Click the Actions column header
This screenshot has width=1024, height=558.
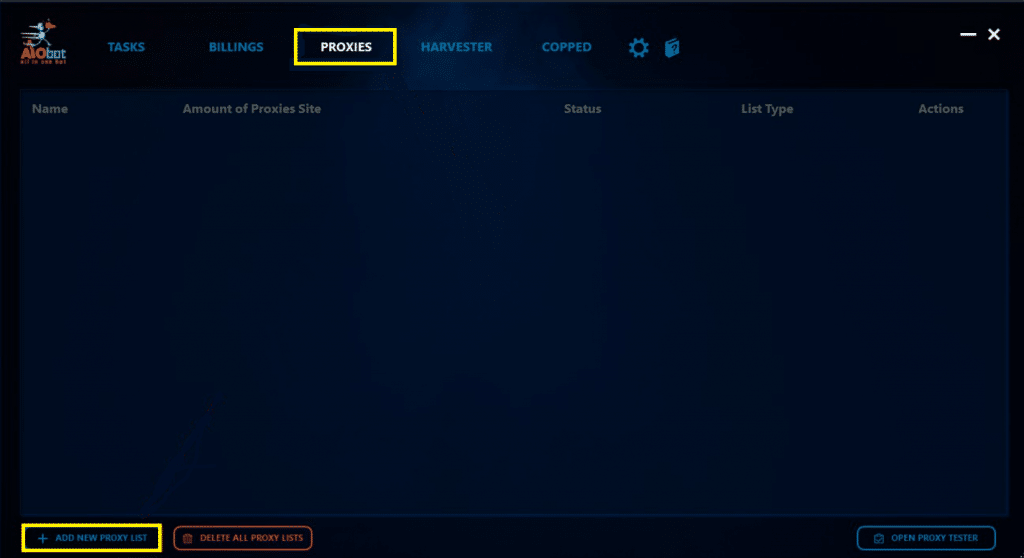(940, 109)
